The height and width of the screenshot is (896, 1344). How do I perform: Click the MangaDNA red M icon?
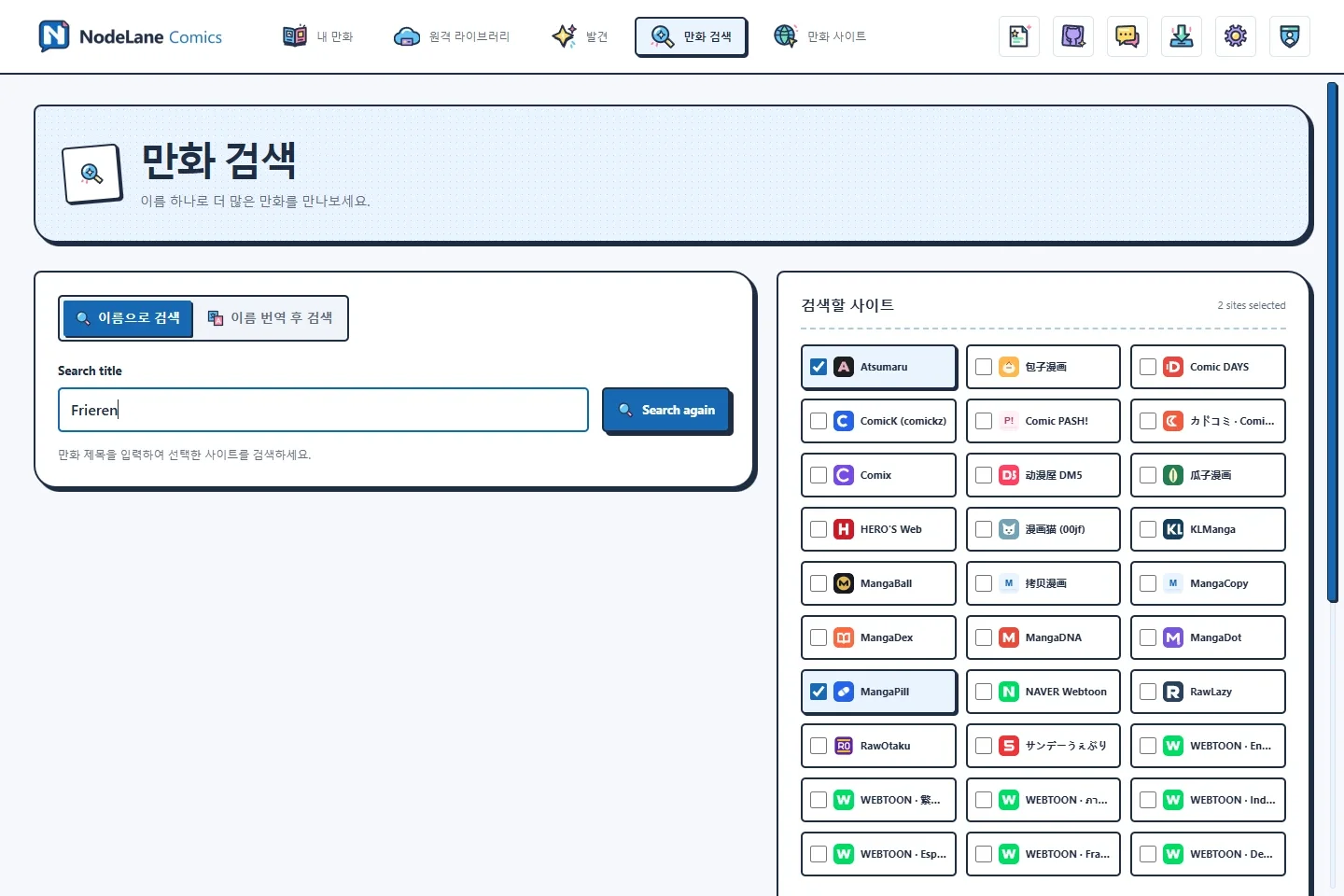pyautogui.click(x=1009, y=637)
